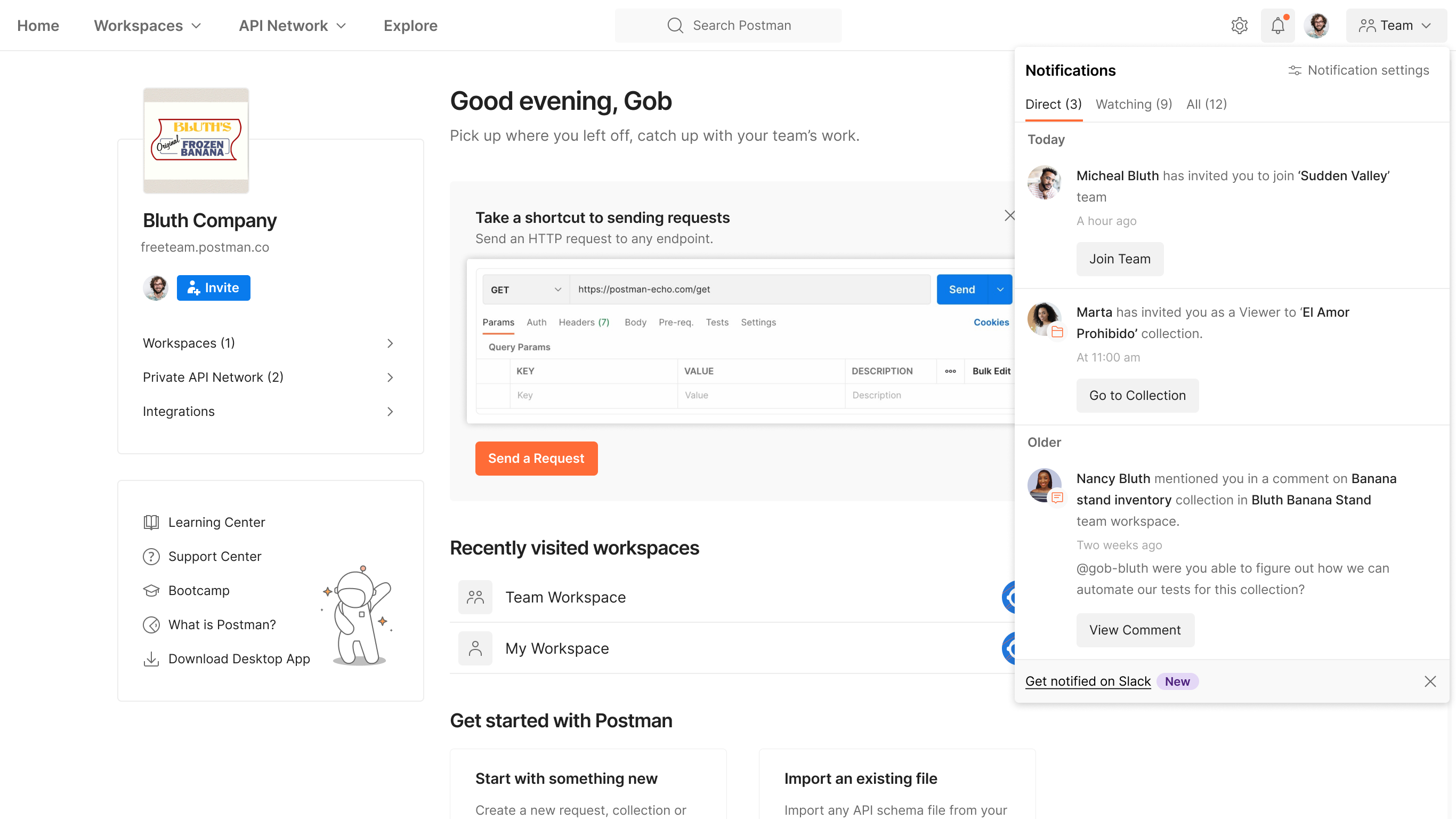Click the Join Team button

1119,259
